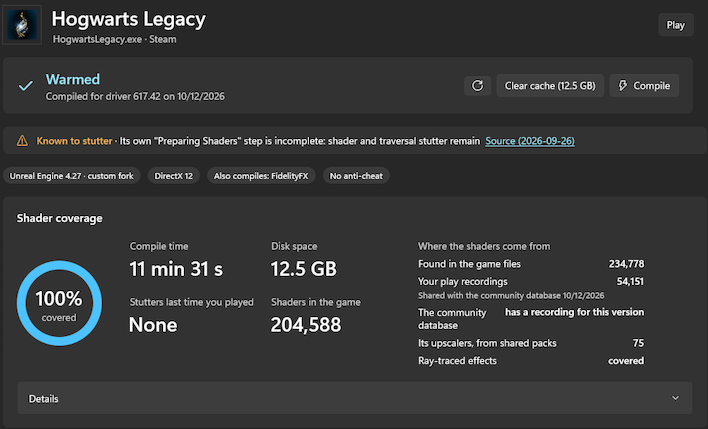Click Clear cache (12.5 GB) button
Screen dimensions: 708x429
click(x=550, y=85)
